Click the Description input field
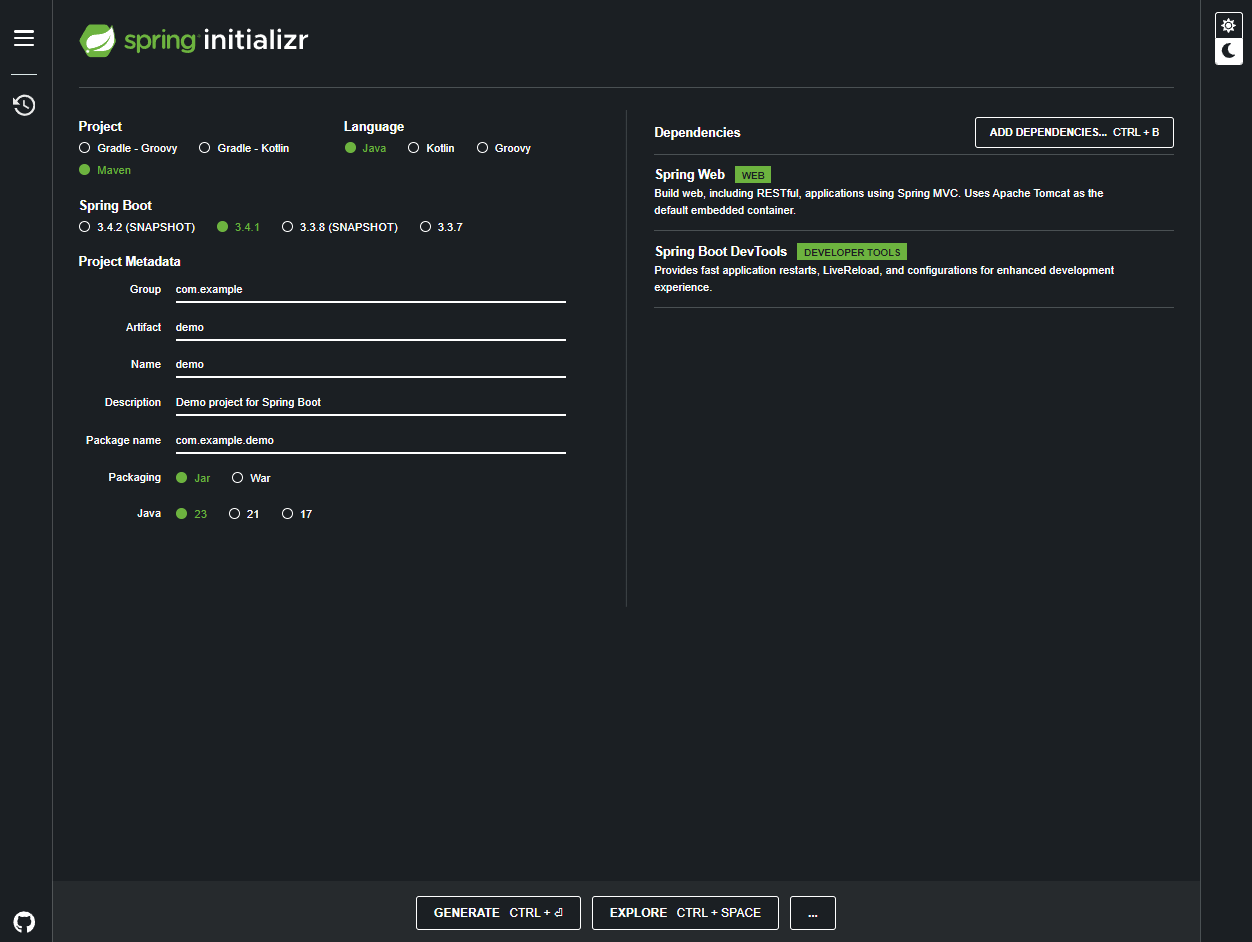The height and width of the screenshot is (942, 1252). point(370,402)
